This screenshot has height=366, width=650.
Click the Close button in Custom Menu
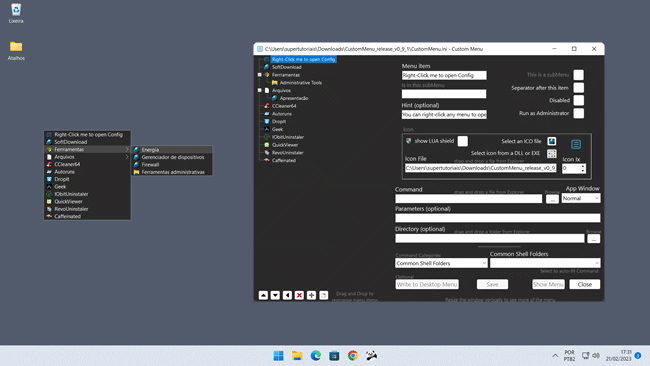coord(585,284)
